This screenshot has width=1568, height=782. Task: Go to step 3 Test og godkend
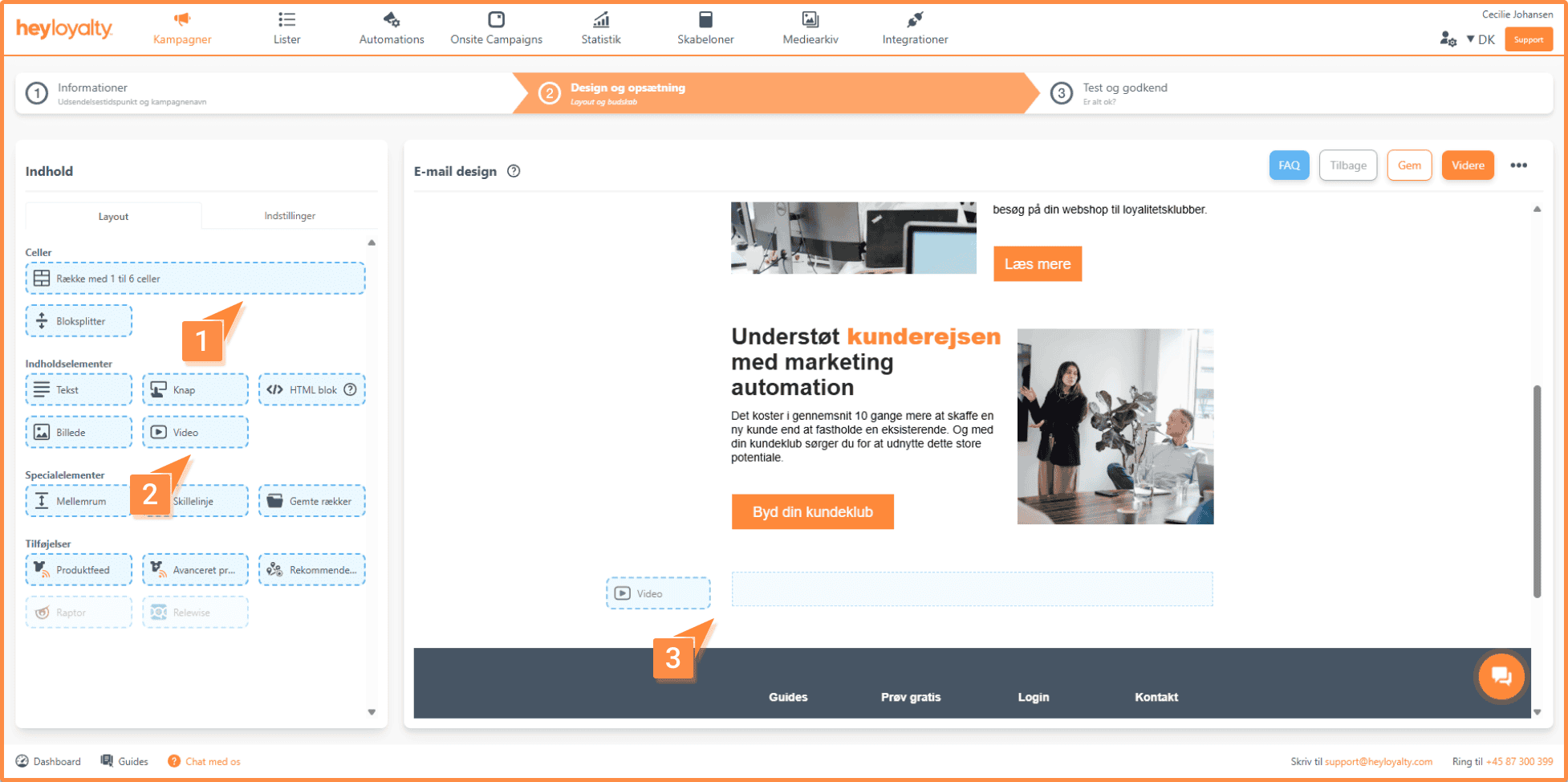point(1123,93)
